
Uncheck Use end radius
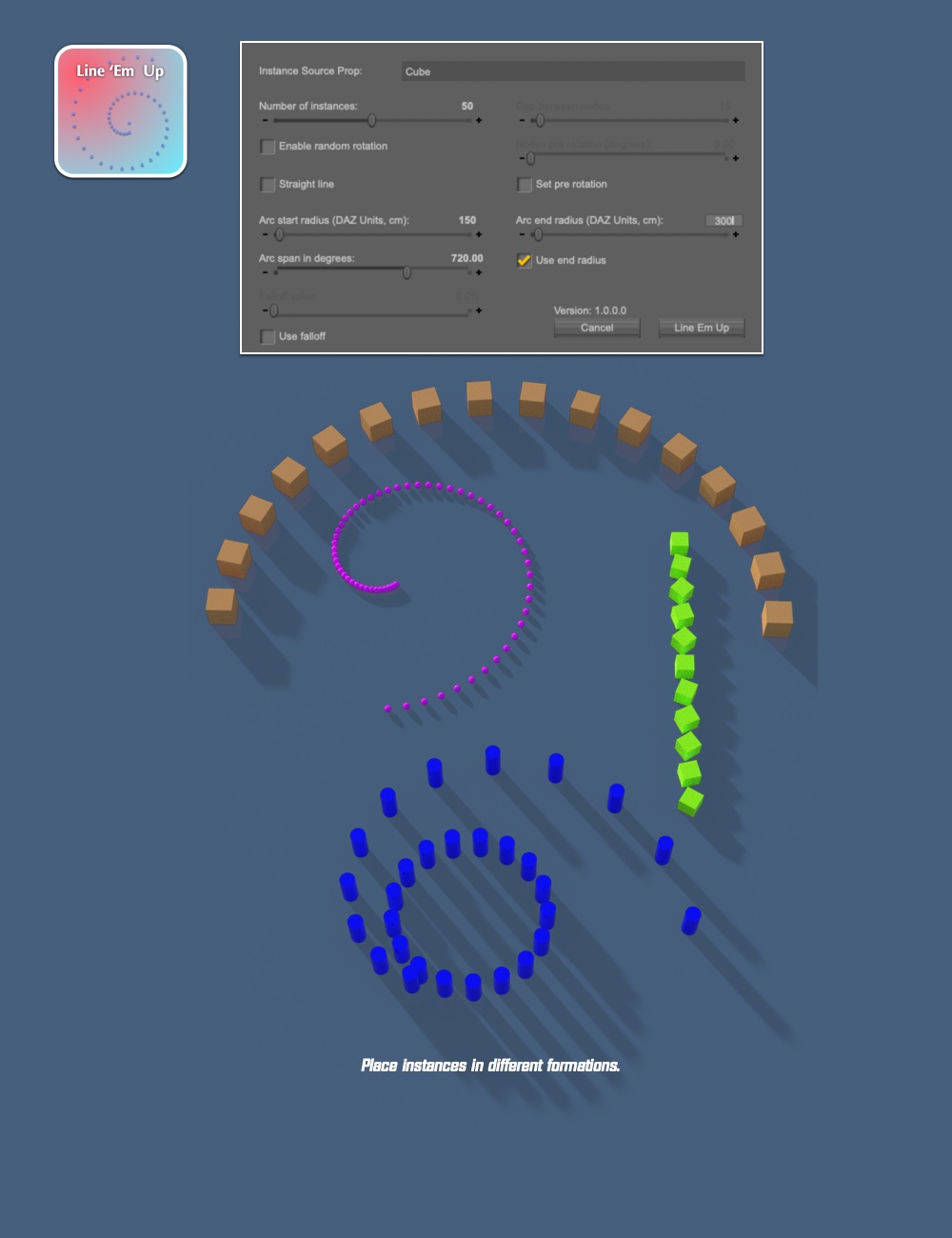525,260
